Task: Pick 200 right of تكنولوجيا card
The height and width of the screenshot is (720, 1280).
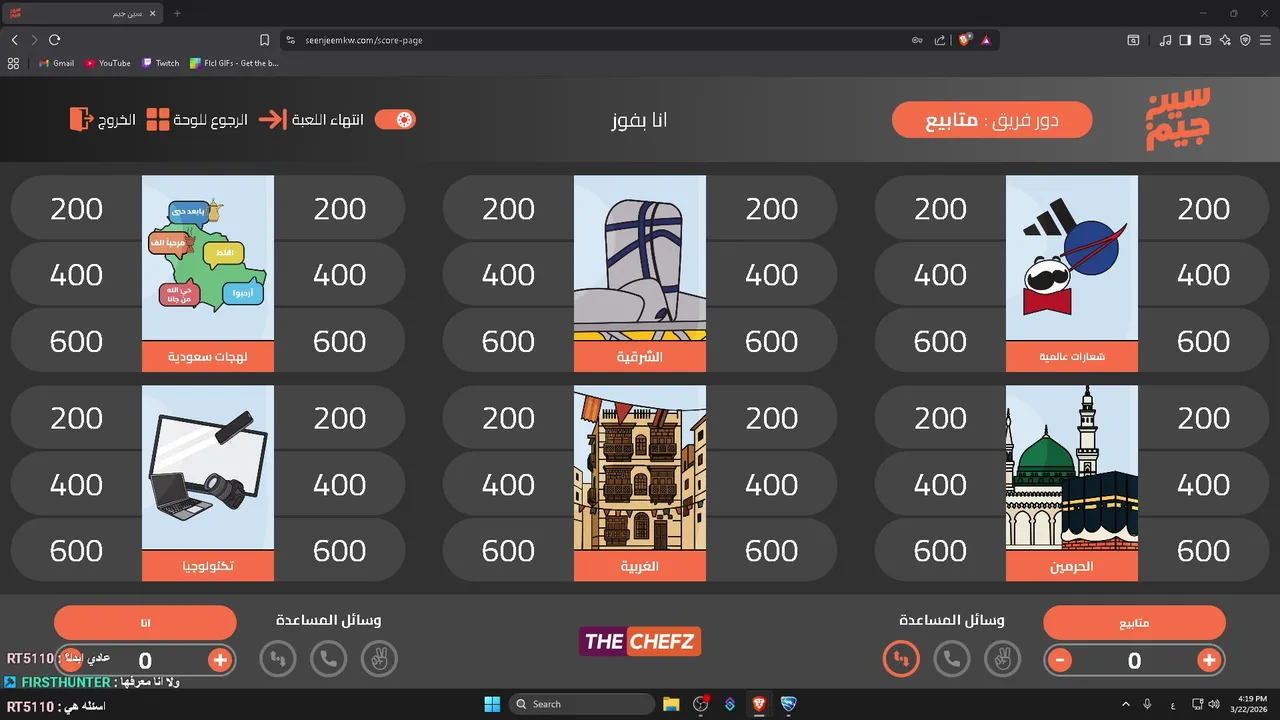Action: (x=340, y=418)
